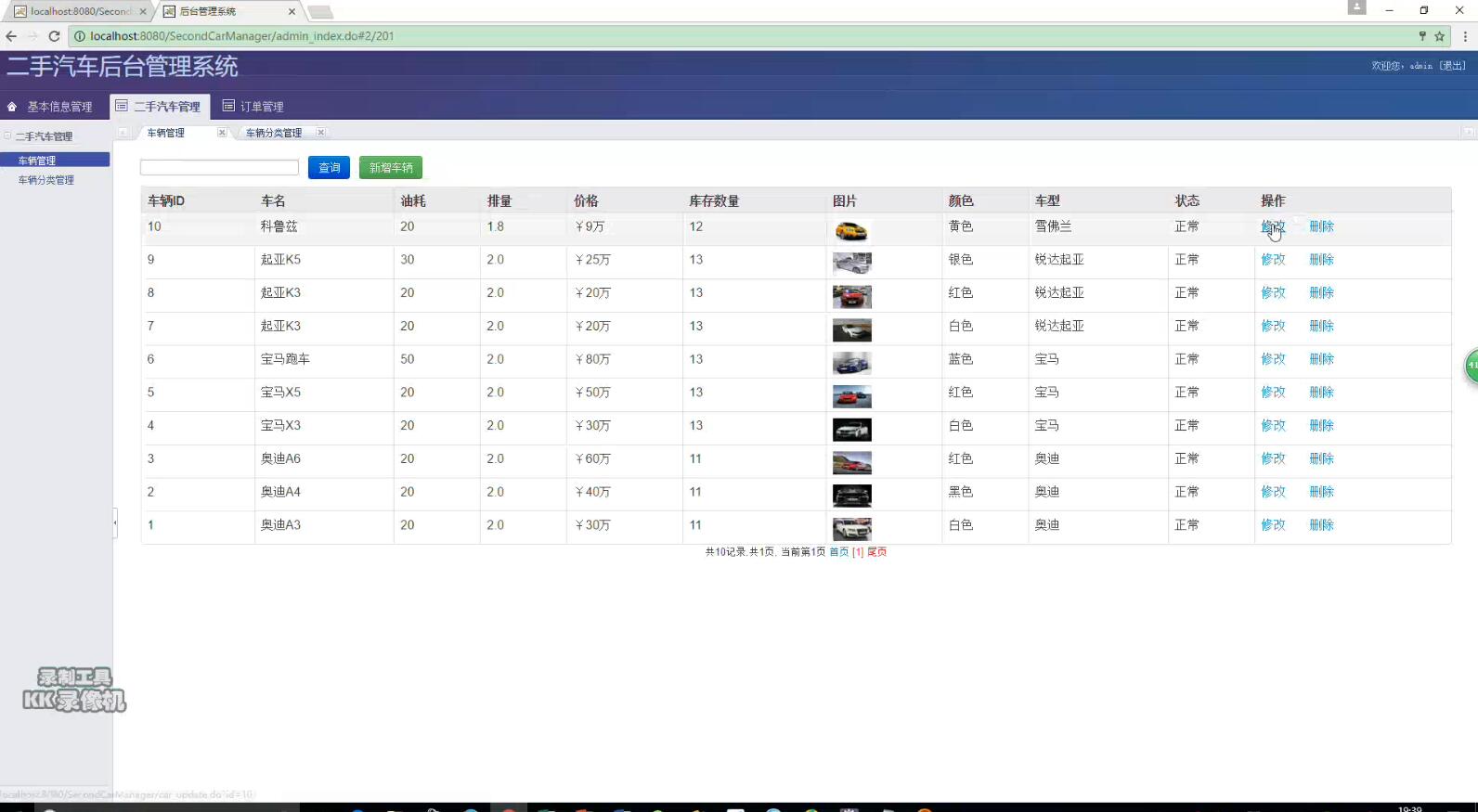Viewport: 1478px width, 812px height.
Task: Collapse the left sidebar with splitter arrow
Action: [x=115, y=522]
